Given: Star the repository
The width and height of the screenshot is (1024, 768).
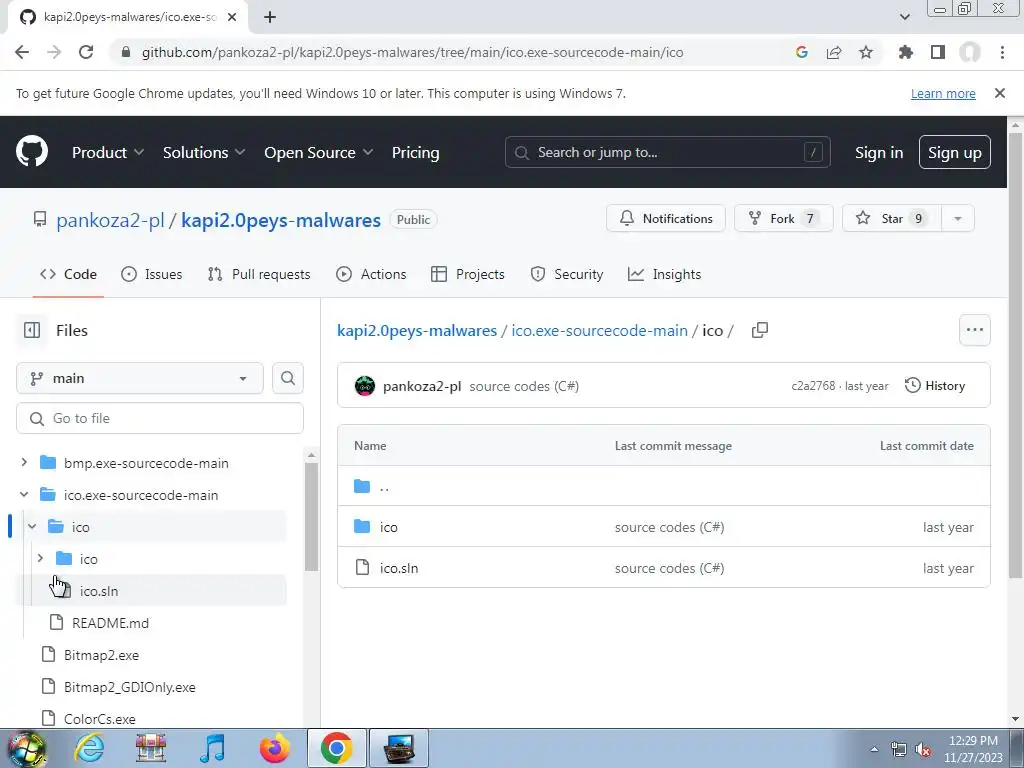Looking at the screenshot, I should (x=892, y=218).
